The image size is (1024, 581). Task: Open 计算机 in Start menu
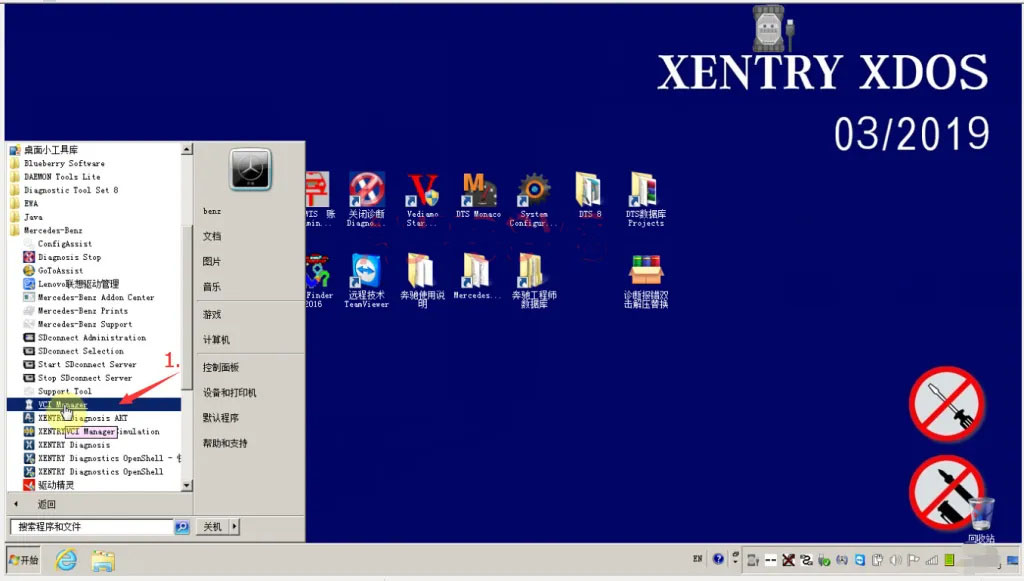click(216, 340)
